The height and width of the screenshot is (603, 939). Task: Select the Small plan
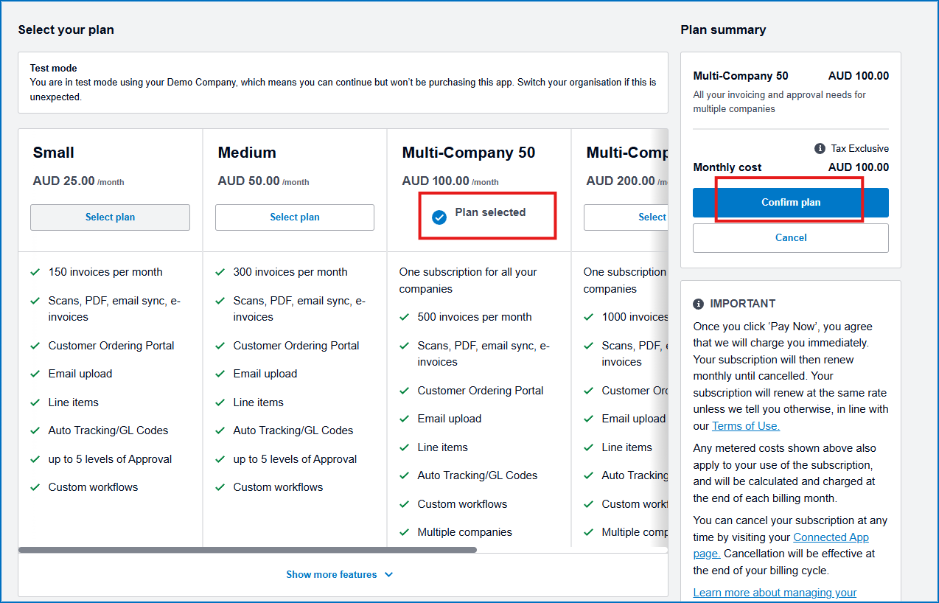(x=110, y=217)
